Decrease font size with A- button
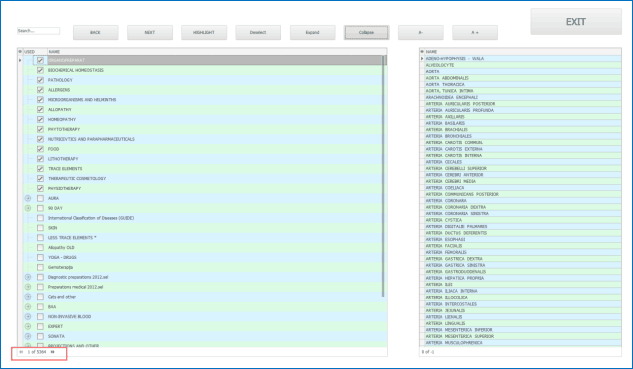Image resolution: width=633 pixels, height=369 pixels. tap(421, 33)
